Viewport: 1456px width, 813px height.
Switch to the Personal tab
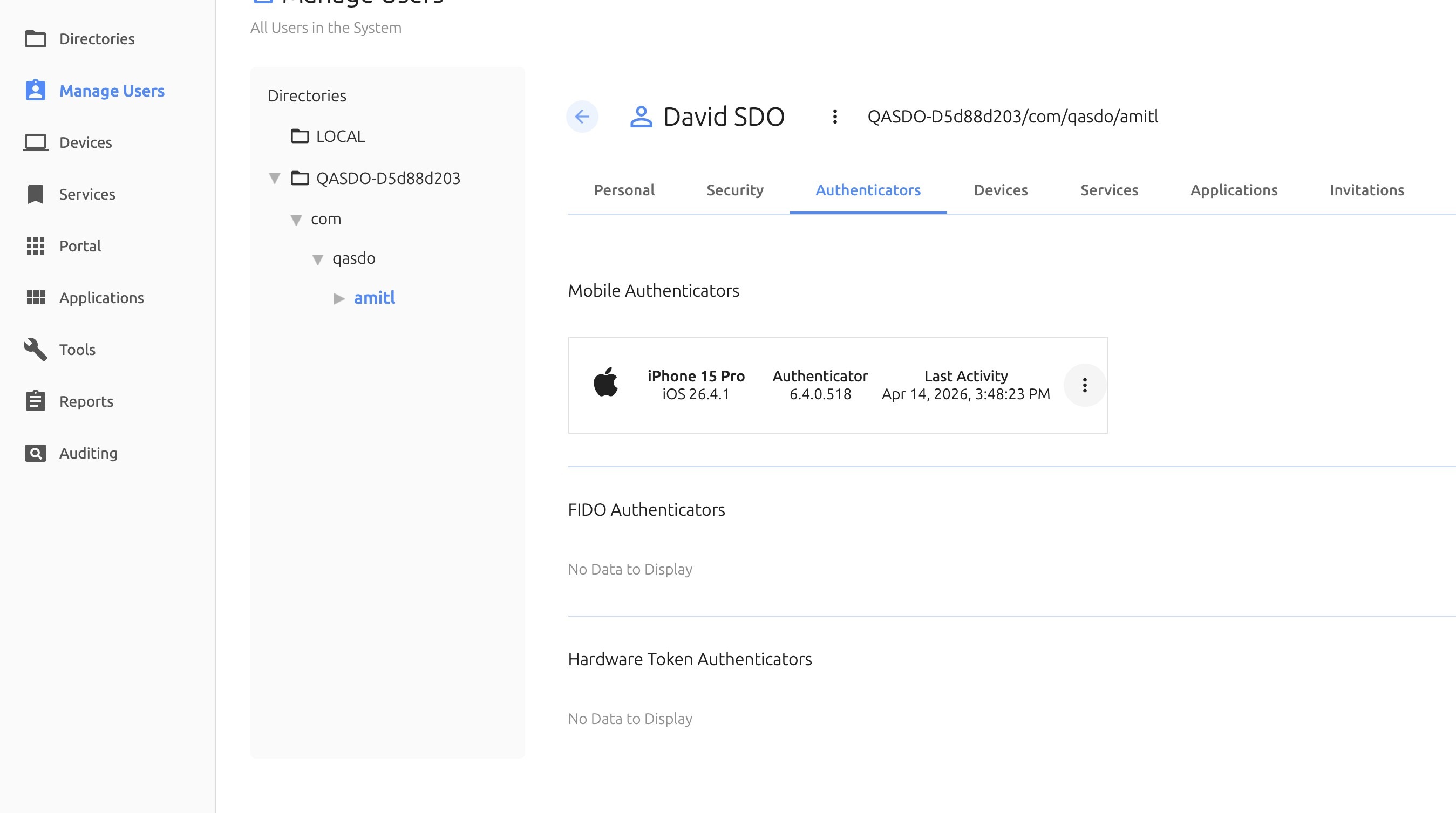tap(624, 190)
